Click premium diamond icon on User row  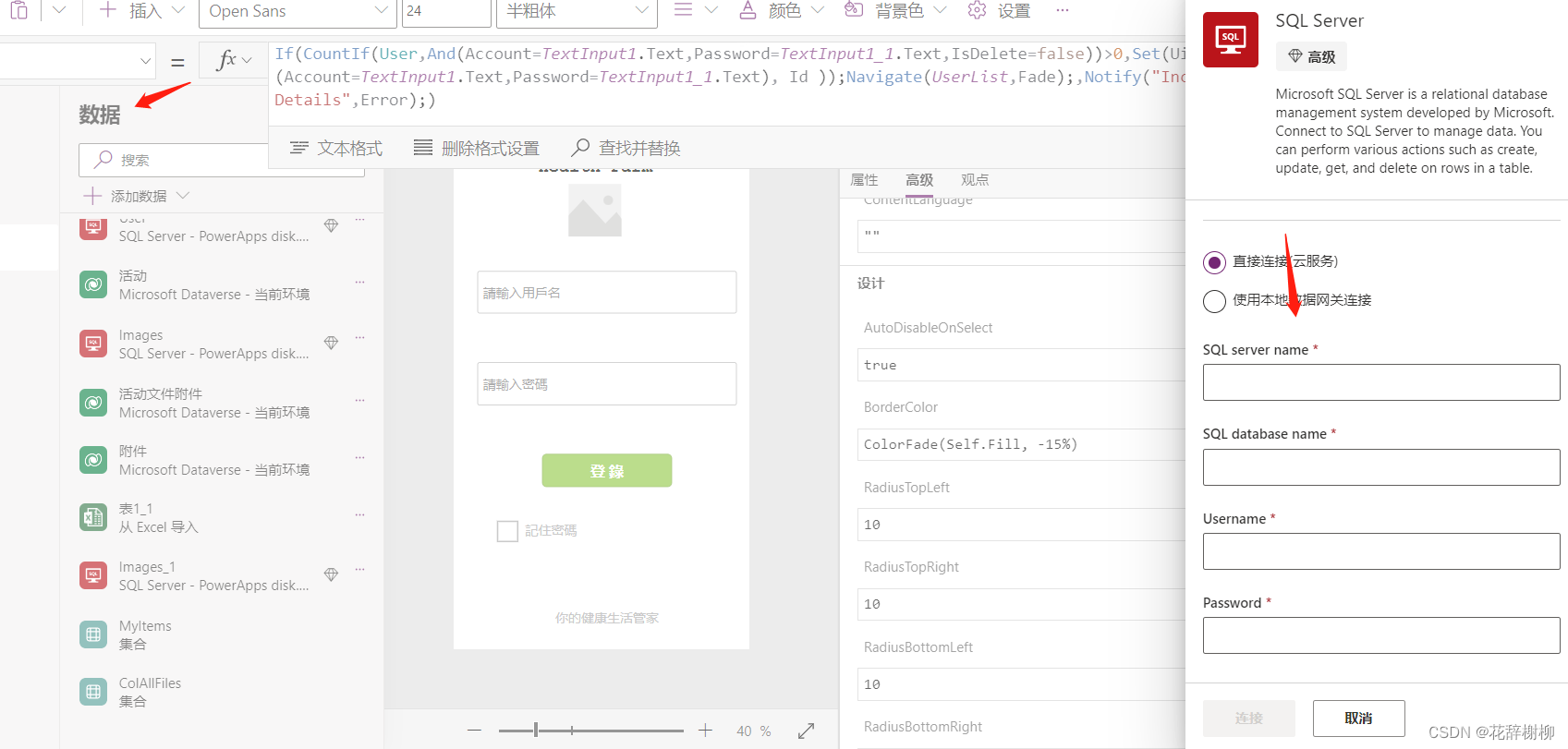click(x=331, y=226)
